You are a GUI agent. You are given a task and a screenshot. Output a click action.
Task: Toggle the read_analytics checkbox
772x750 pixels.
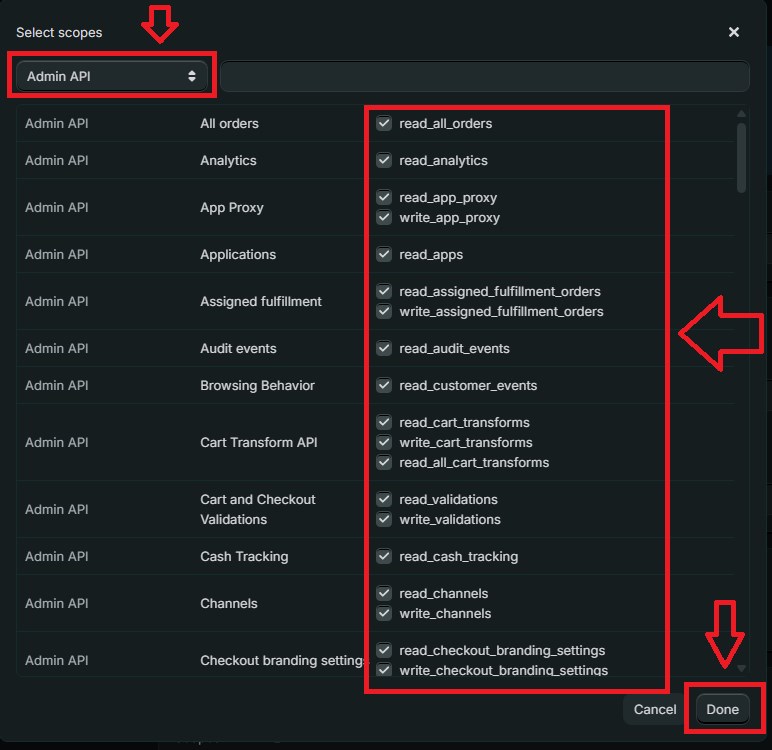tap(384, 161)
